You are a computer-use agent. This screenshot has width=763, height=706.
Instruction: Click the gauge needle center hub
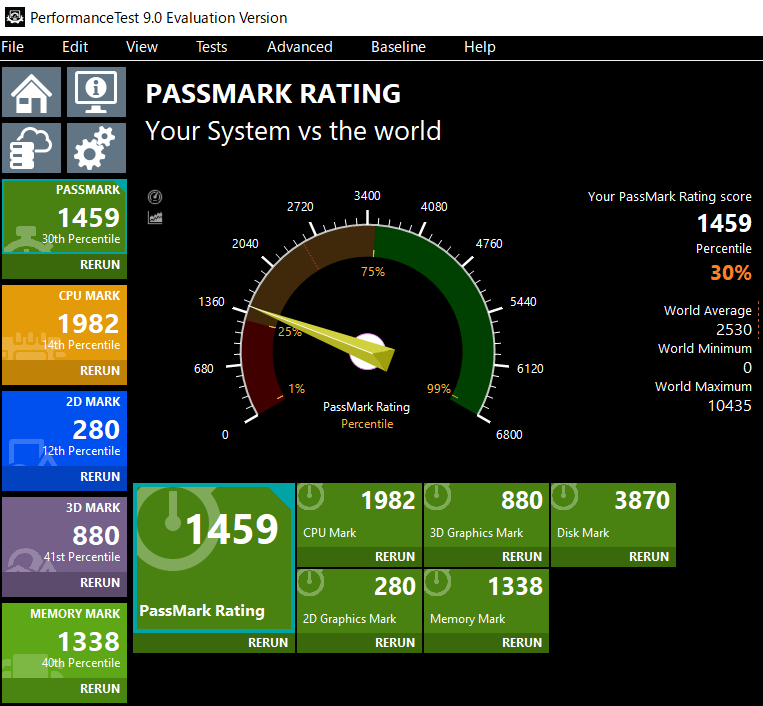[x=367, y=351]
